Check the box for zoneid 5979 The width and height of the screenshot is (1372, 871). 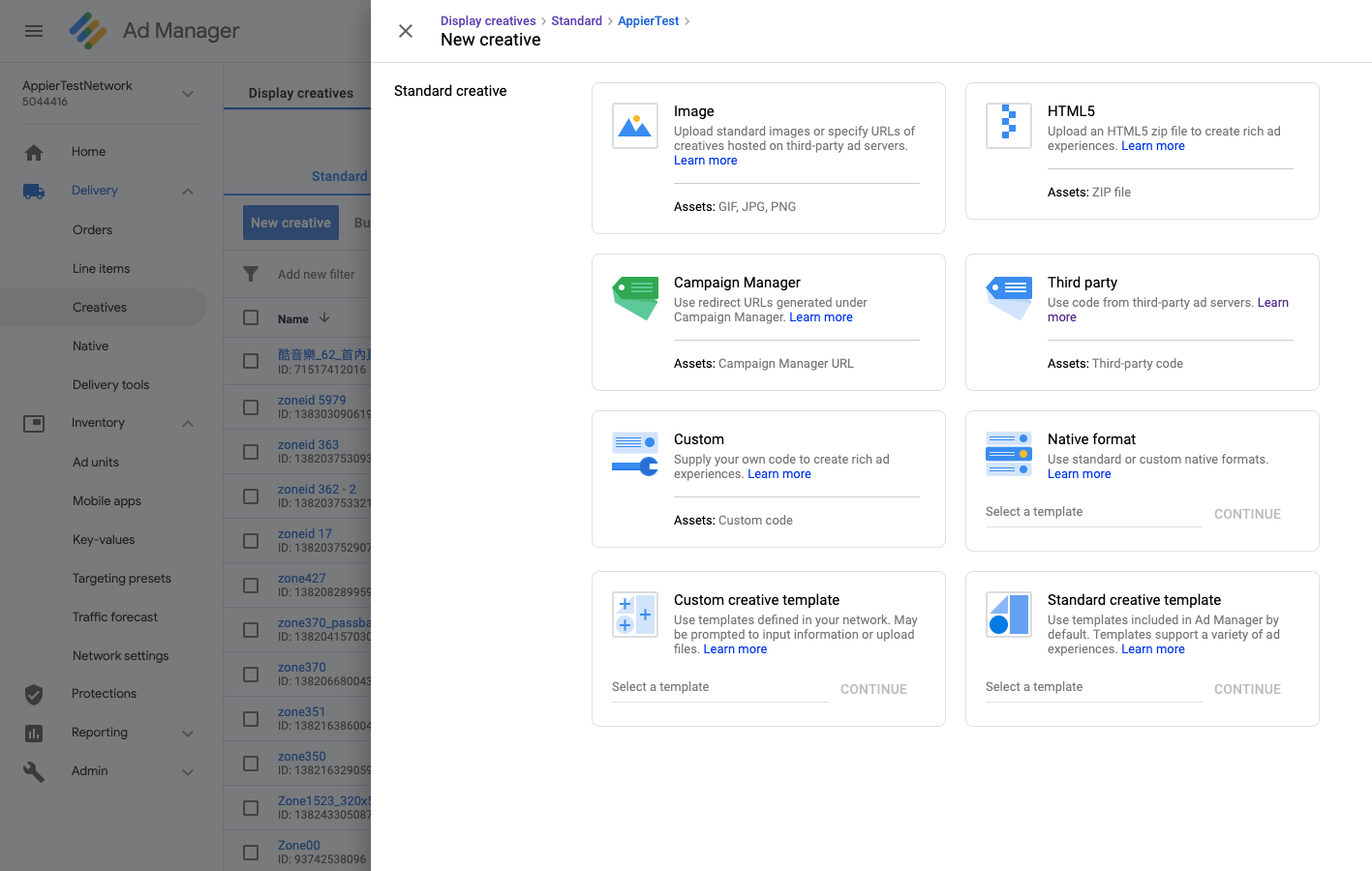pyautogui.click(x=251, y=407)
